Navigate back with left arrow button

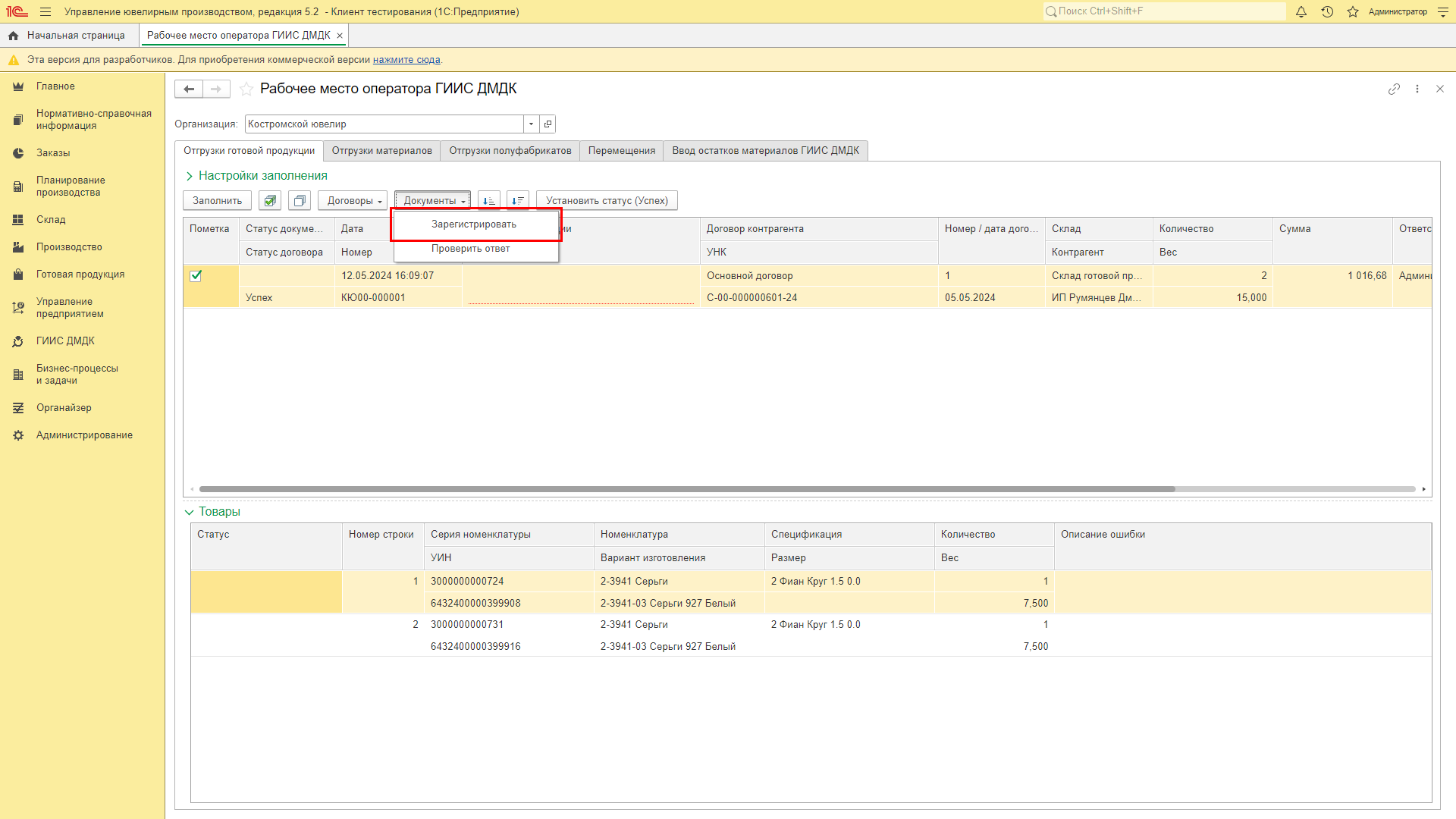tap(189, 89)
